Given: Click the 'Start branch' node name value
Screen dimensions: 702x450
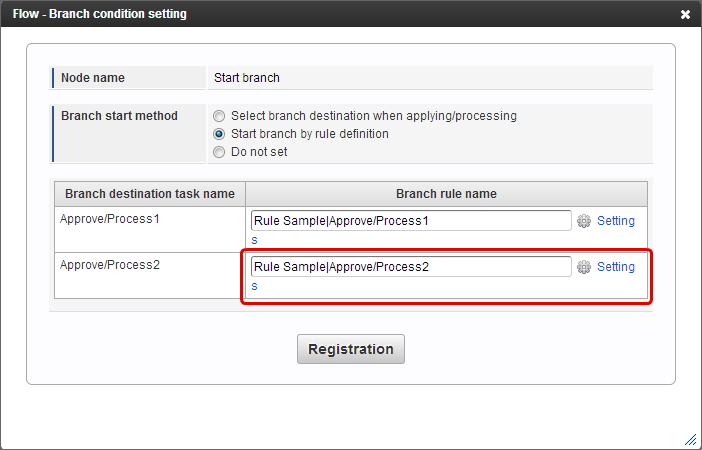Looking at the screenshot, I should (x=247, y=78).
